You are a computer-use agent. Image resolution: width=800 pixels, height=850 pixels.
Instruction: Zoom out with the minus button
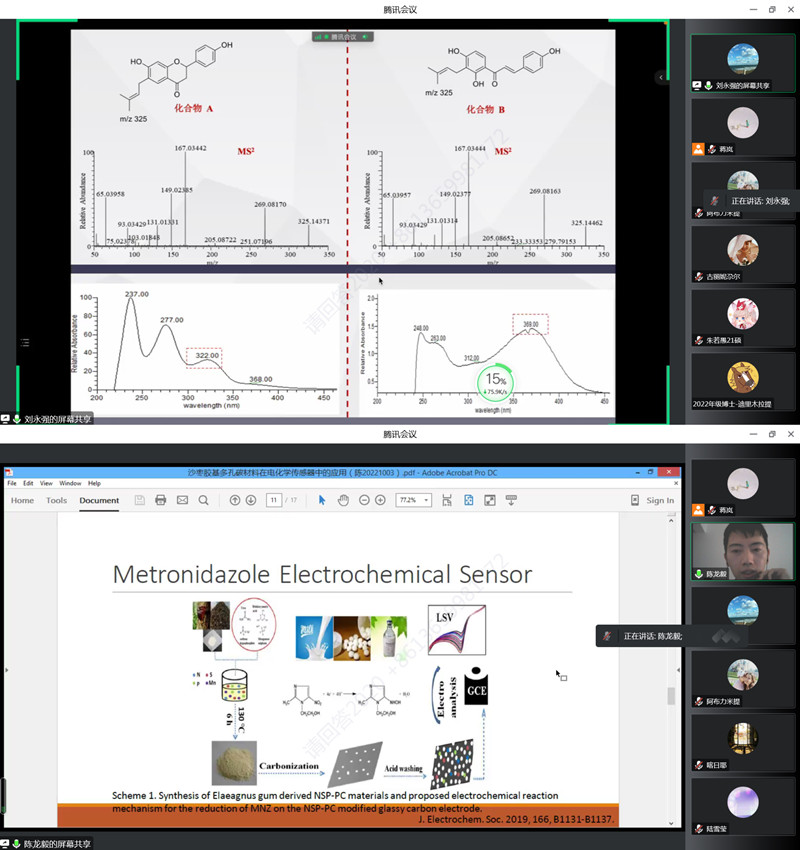coord(365,500)
